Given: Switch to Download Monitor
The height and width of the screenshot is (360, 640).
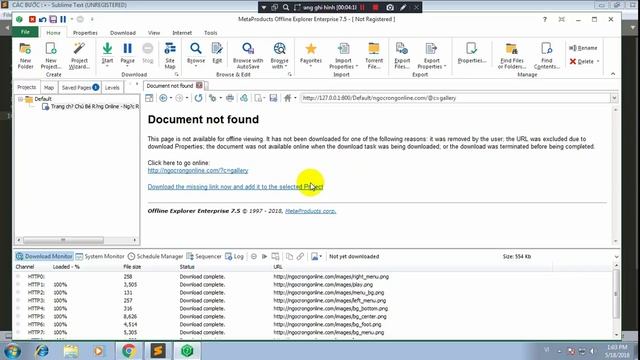Looking at the screenshot, I should (44, 256).
